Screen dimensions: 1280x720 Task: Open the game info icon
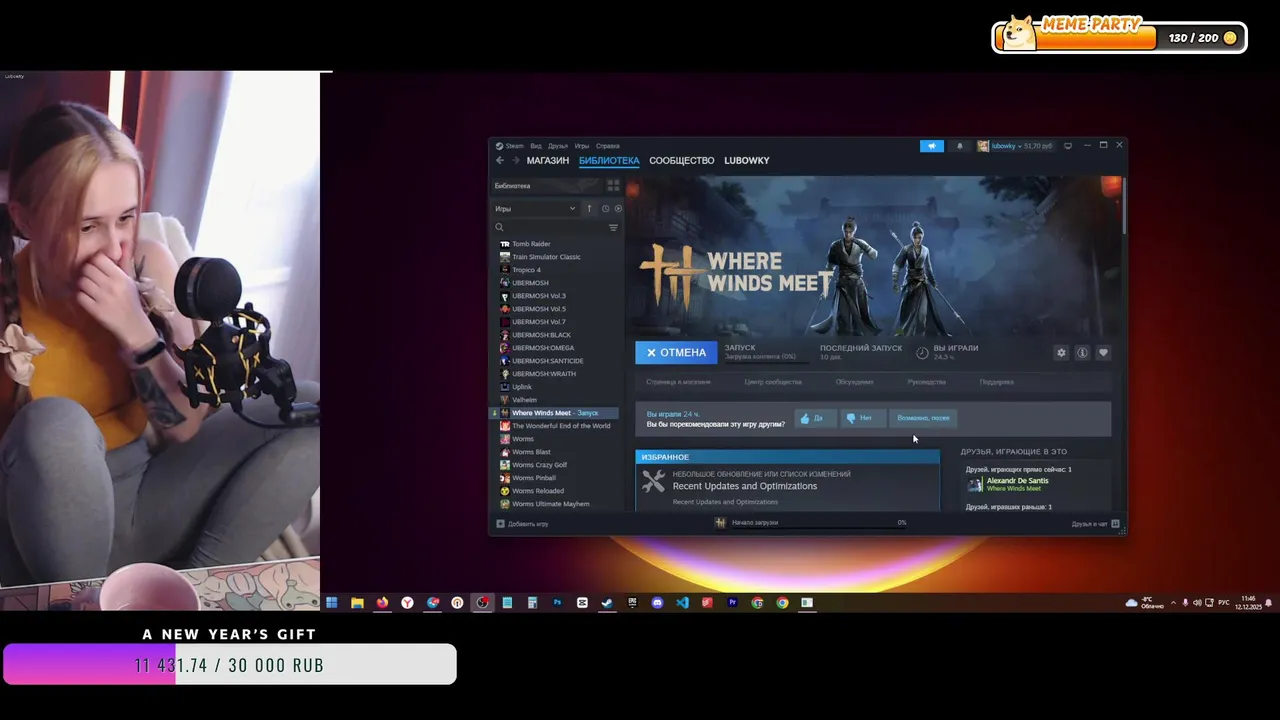point(1082,352)
